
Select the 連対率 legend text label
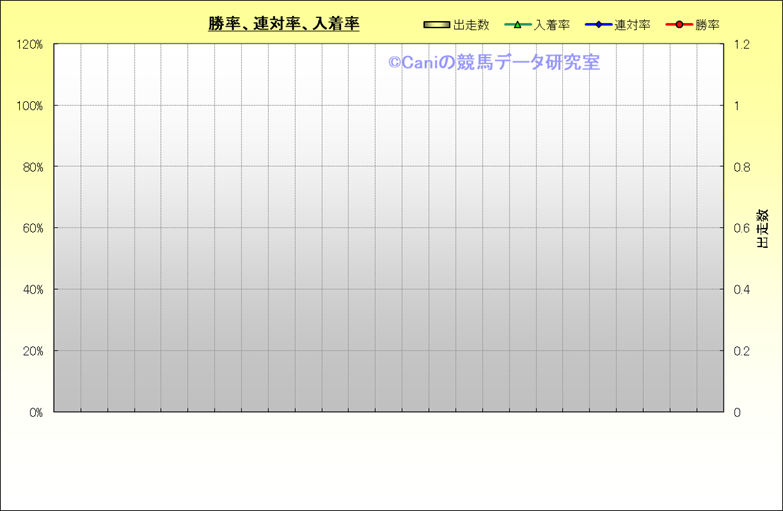pos(632,25)
